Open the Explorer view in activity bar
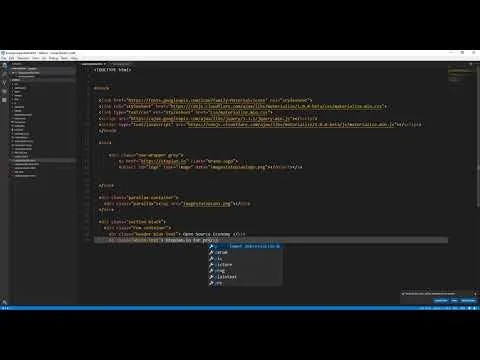This screenshot has height=360, width=480. pyautogui.click(x=4, y=65)
